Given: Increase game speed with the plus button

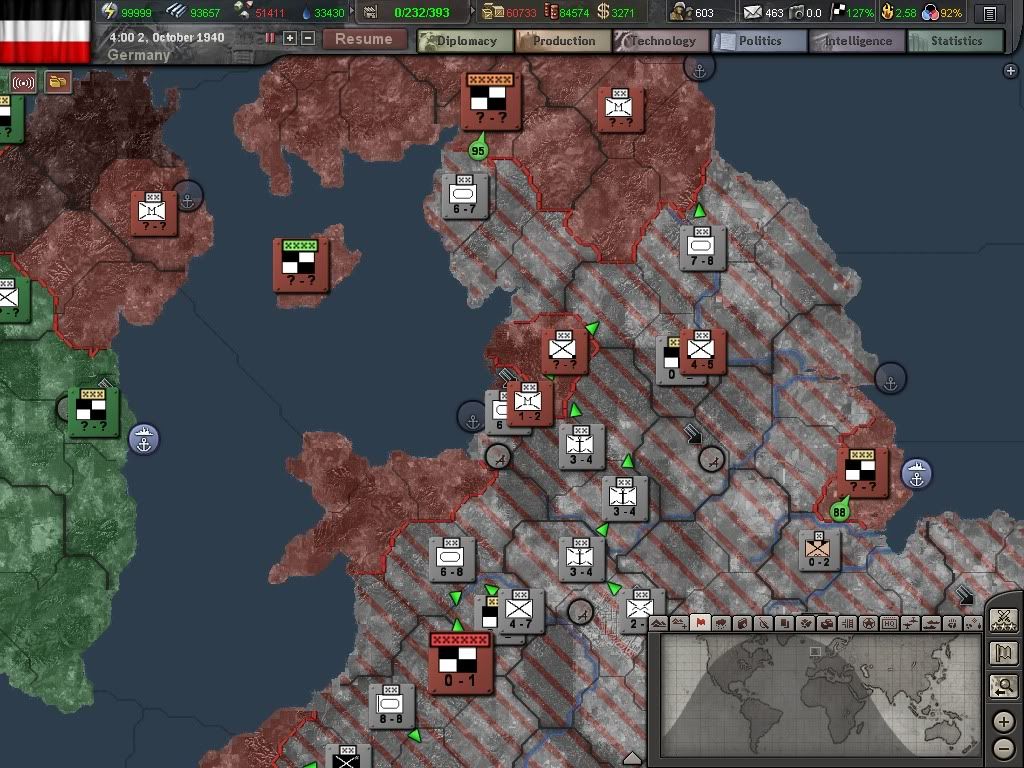Looking at the screenshot, I should 290,39.
